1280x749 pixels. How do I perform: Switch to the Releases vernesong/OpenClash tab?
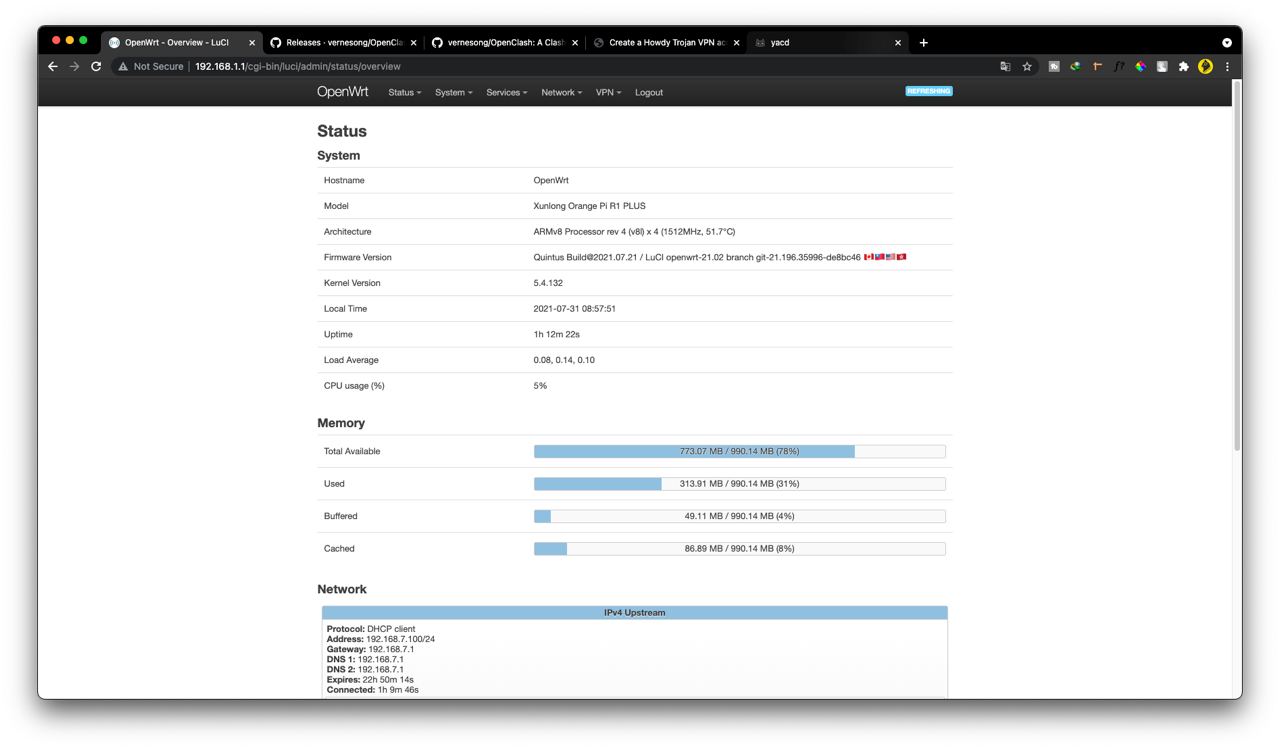(343, 43)
